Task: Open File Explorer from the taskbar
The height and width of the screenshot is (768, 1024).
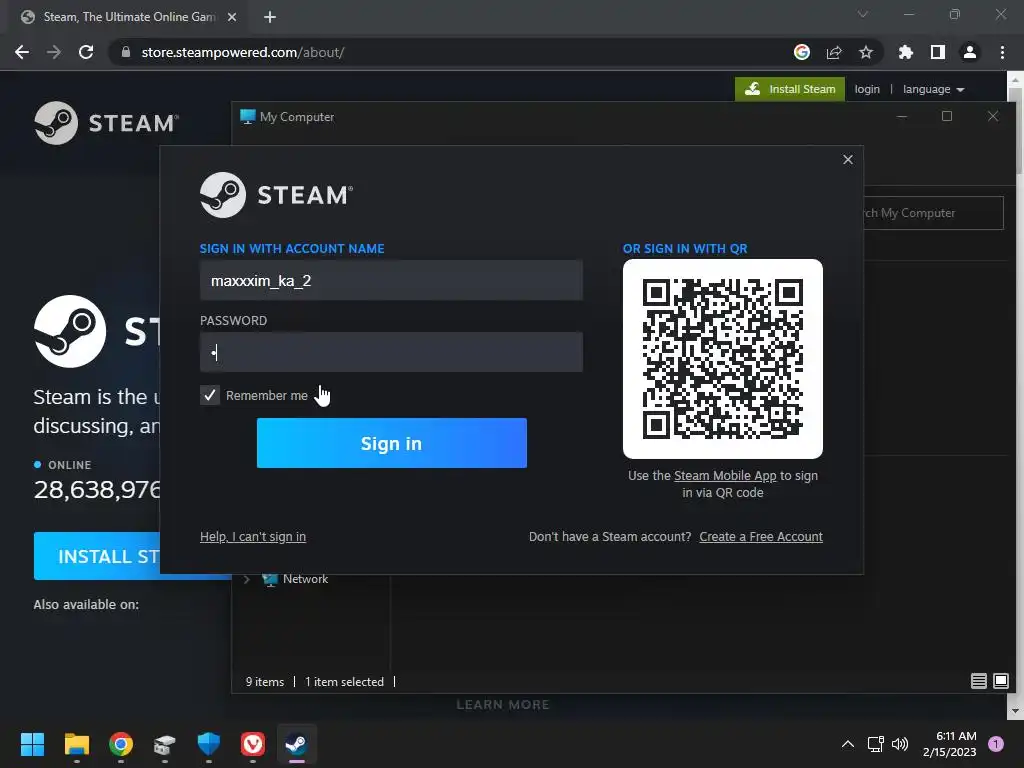Action: pyautogui.click(x=76, y=744)
